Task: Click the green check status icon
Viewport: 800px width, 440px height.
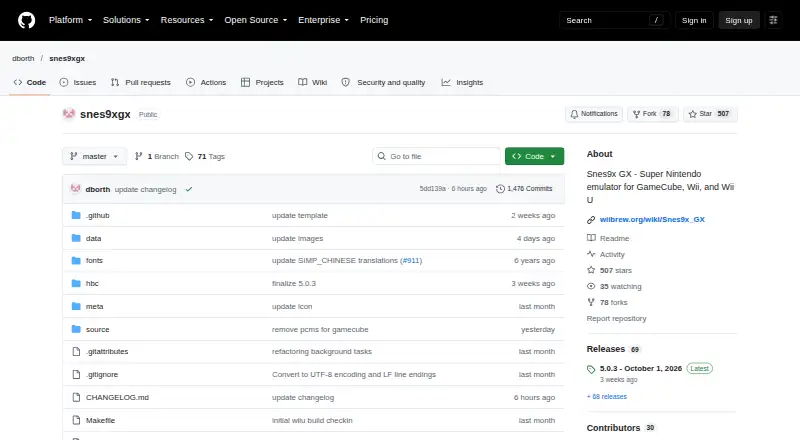Action: 189,189
